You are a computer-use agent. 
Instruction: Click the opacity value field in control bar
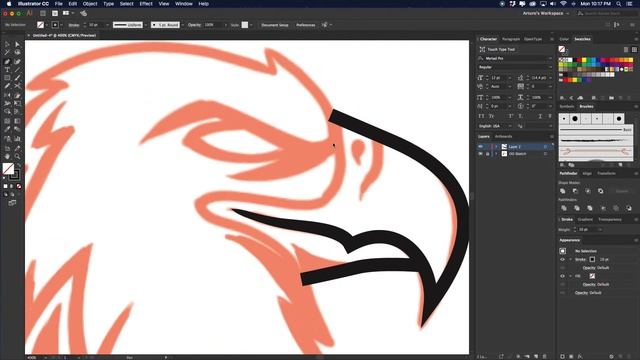[x=213, y=25]
